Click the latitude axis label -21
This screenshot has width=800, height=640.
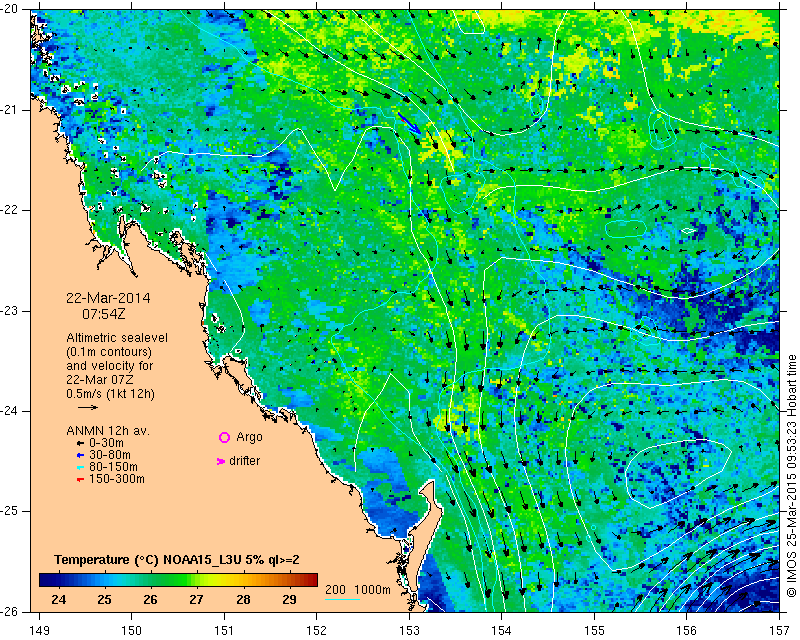tap(9, 110)
